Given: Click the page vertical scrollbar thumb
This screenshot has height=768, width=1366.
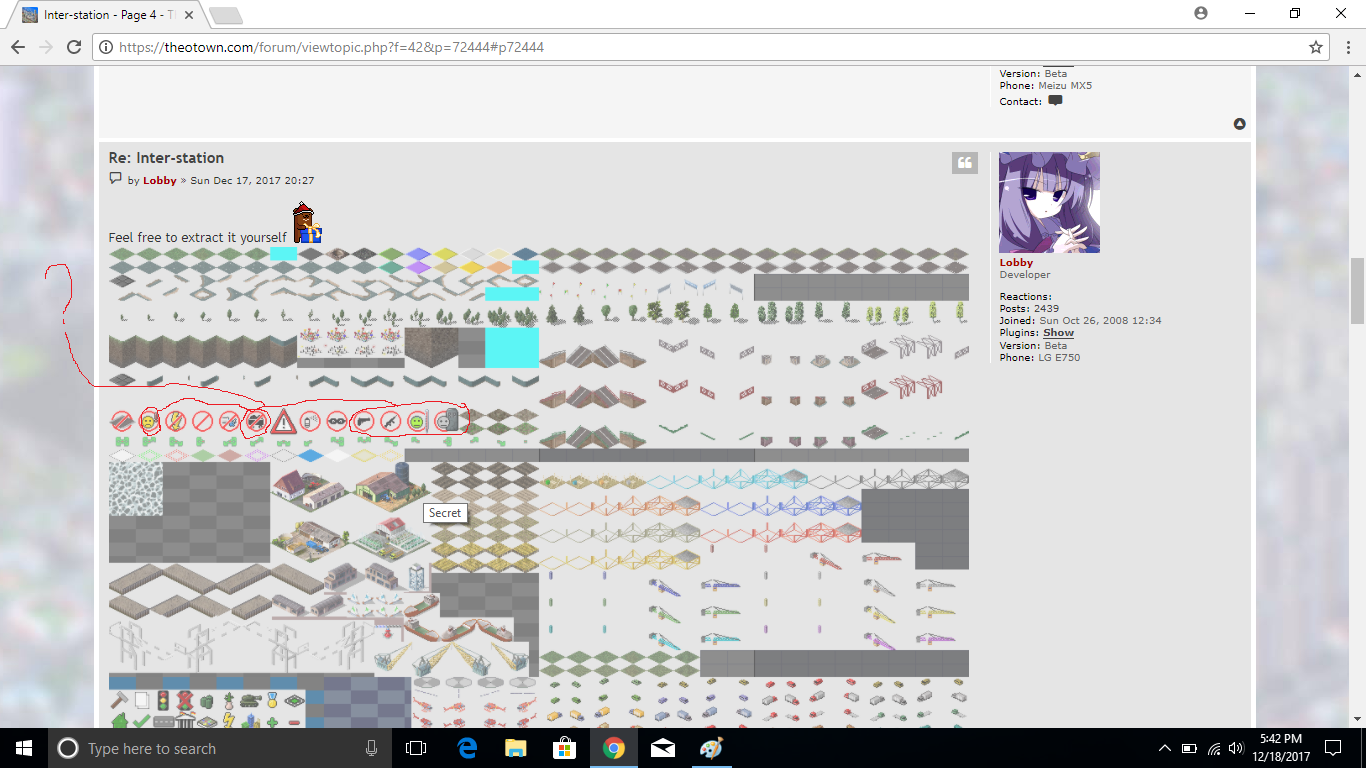Looking at the screenshot, I should (x=1357, y=290).
